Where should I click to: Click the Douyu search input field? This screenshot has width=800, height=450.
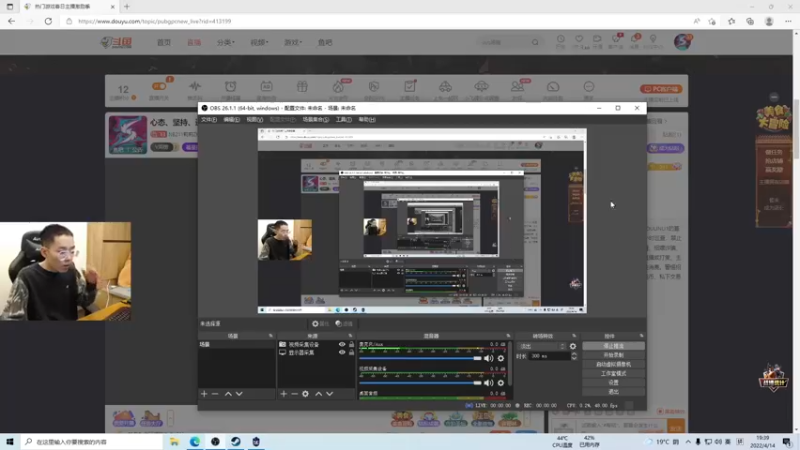[504, 42]
